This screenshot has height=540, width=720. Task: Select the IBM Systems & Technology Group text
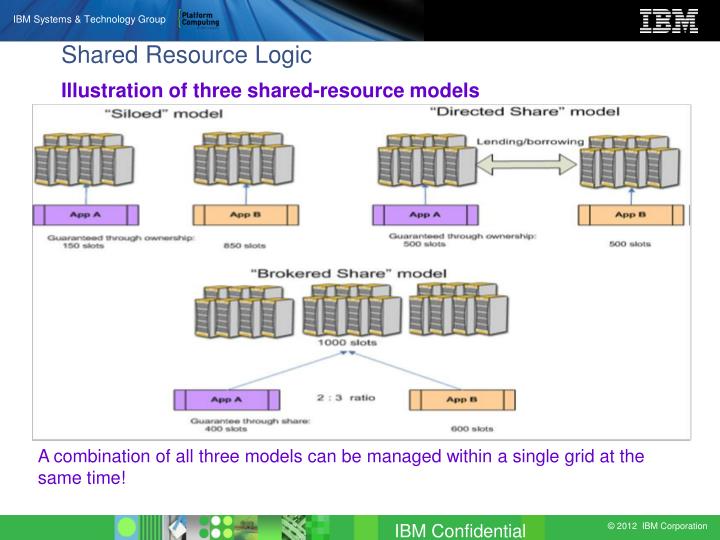click(89, 19)
